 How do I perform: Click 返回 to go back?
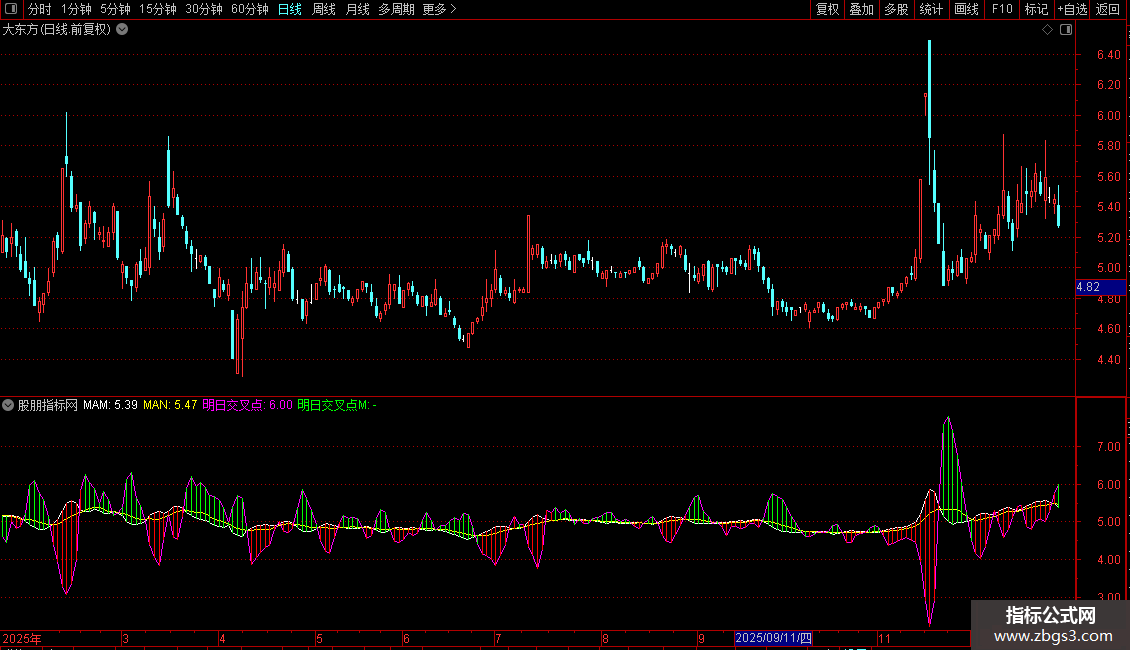click(1108, 9)
